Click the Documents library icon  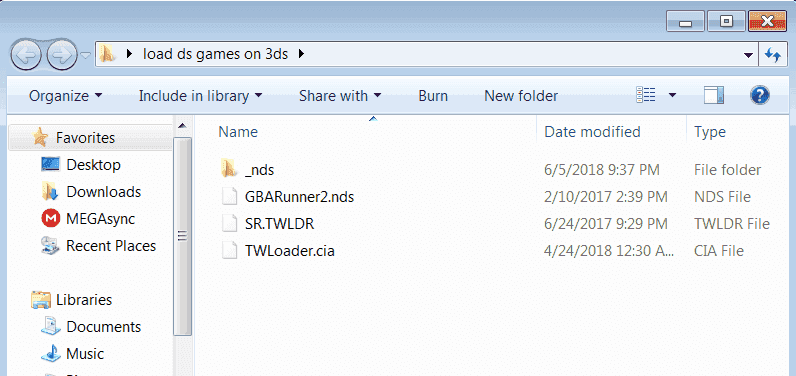(51, 326)
